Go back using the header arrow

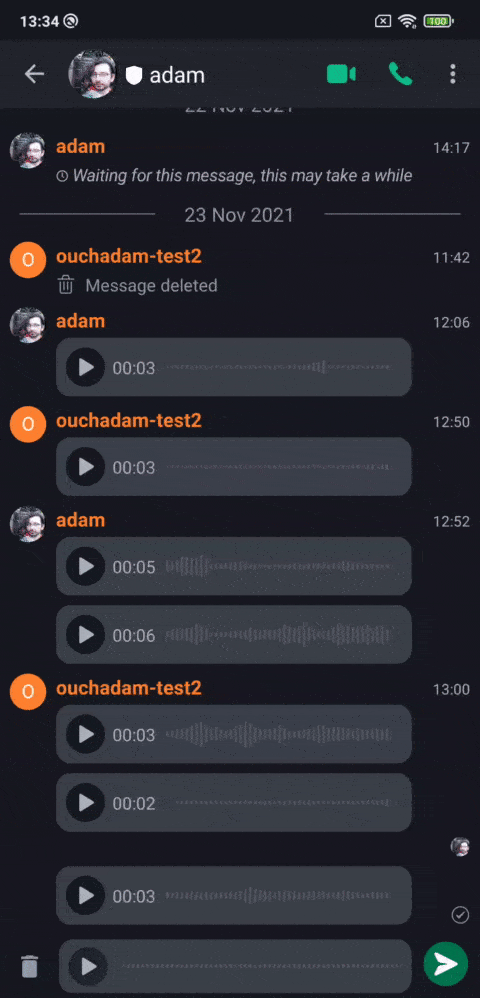[34, 74]
